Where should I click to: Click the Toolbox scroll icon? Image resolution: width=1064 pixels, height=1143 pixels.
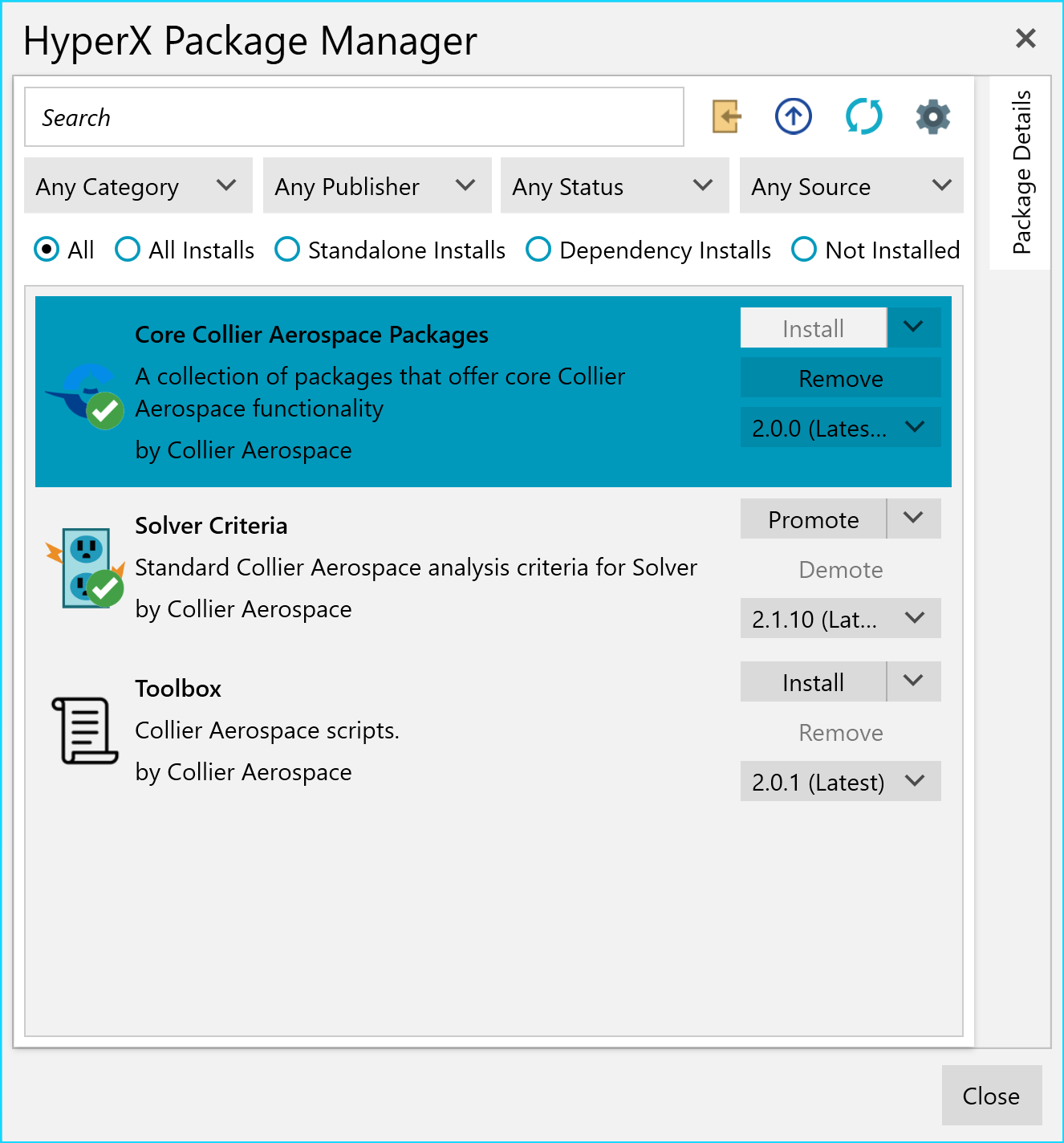pyautogui.click(x=85, y=730)
